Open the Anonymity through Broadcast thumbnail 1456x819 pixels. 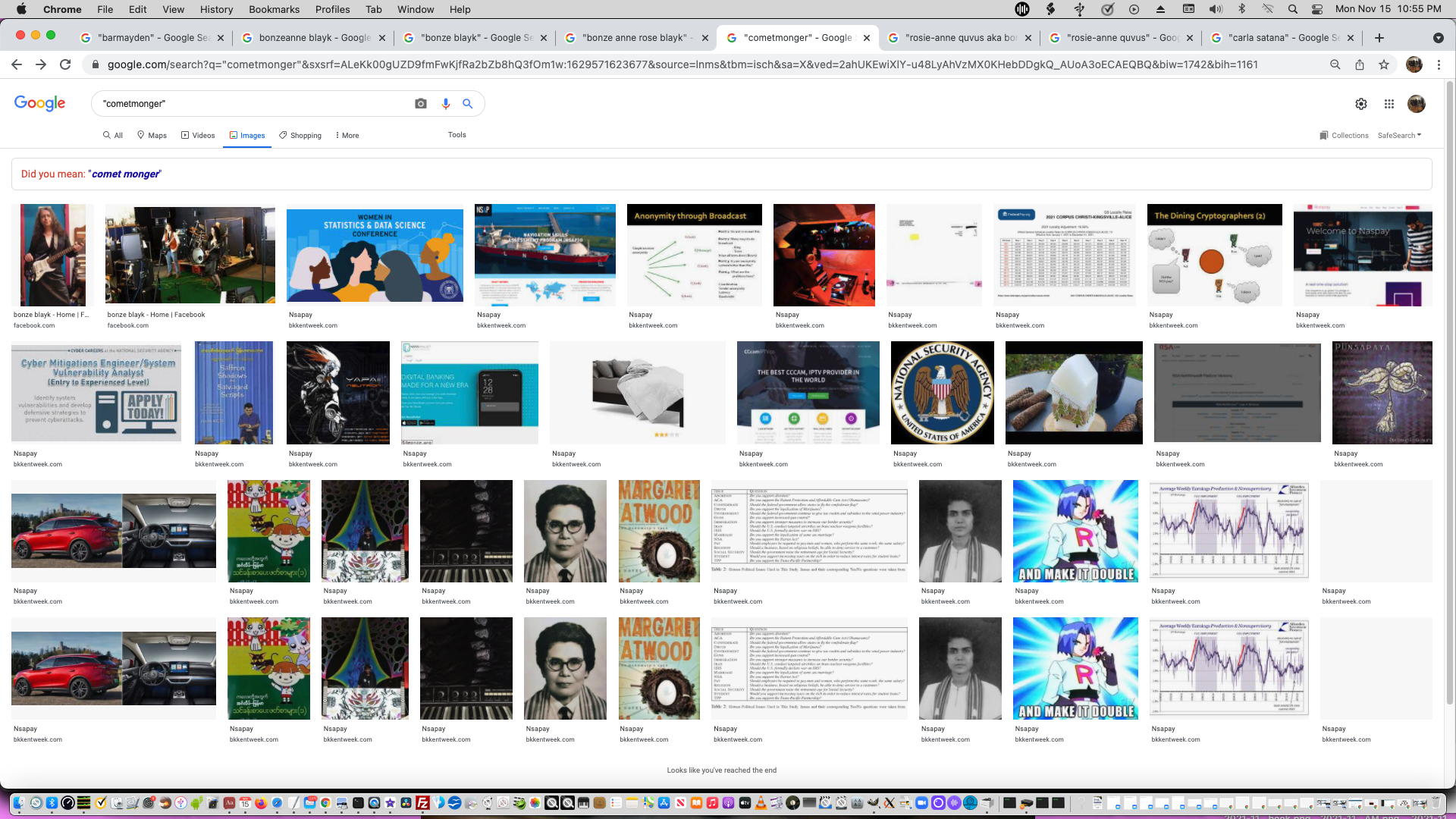pyautogui.click(x=694, y=255)
